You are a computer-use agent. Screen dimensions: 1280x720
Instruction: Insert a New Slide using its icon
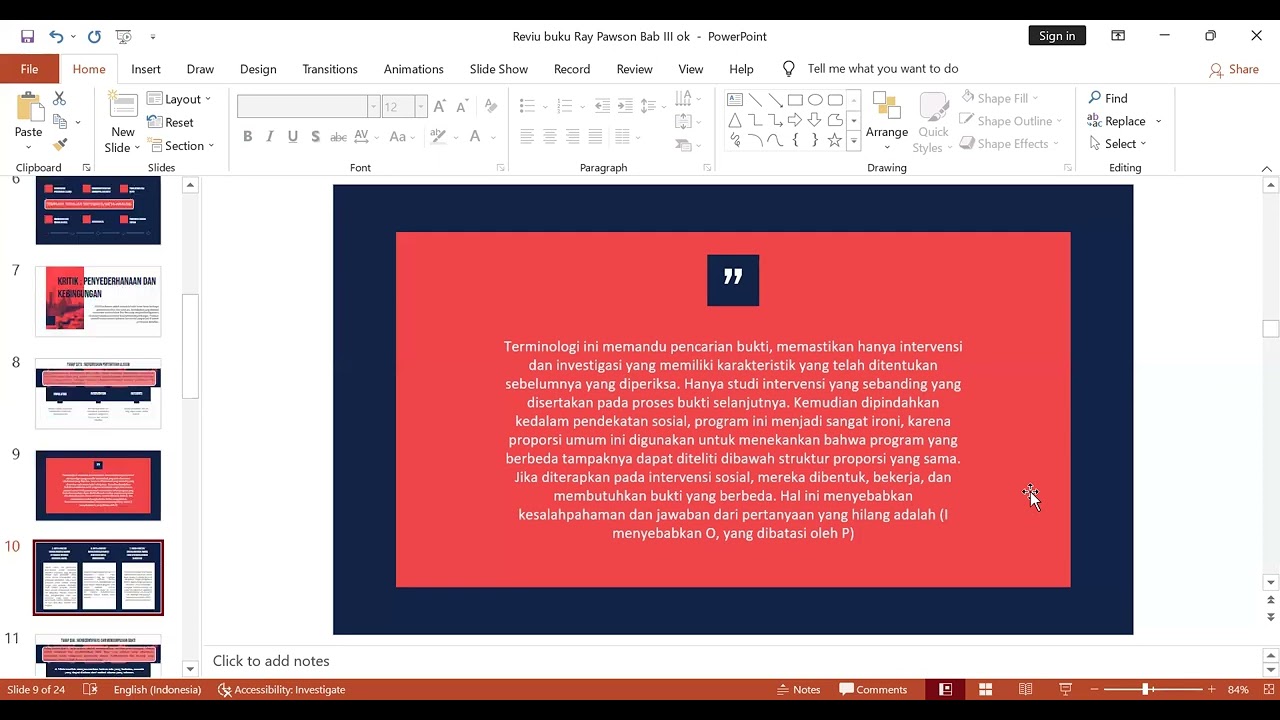(x=123, y=106)
